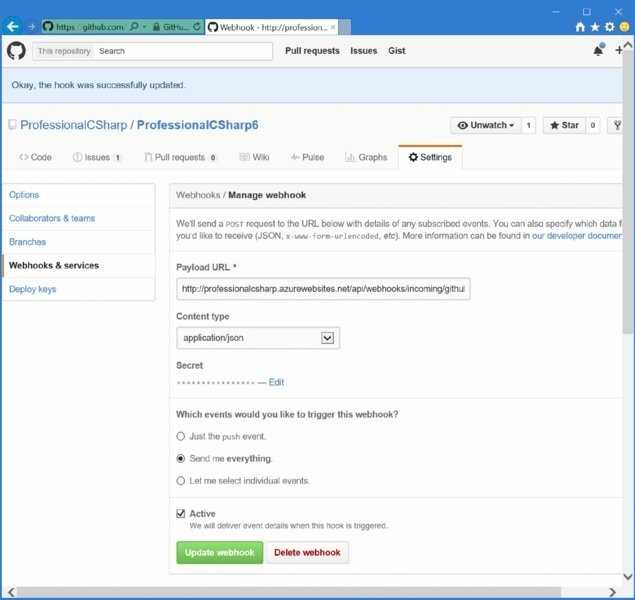
Task: Click Gist in the top header
Action: (x=397, y=51)
